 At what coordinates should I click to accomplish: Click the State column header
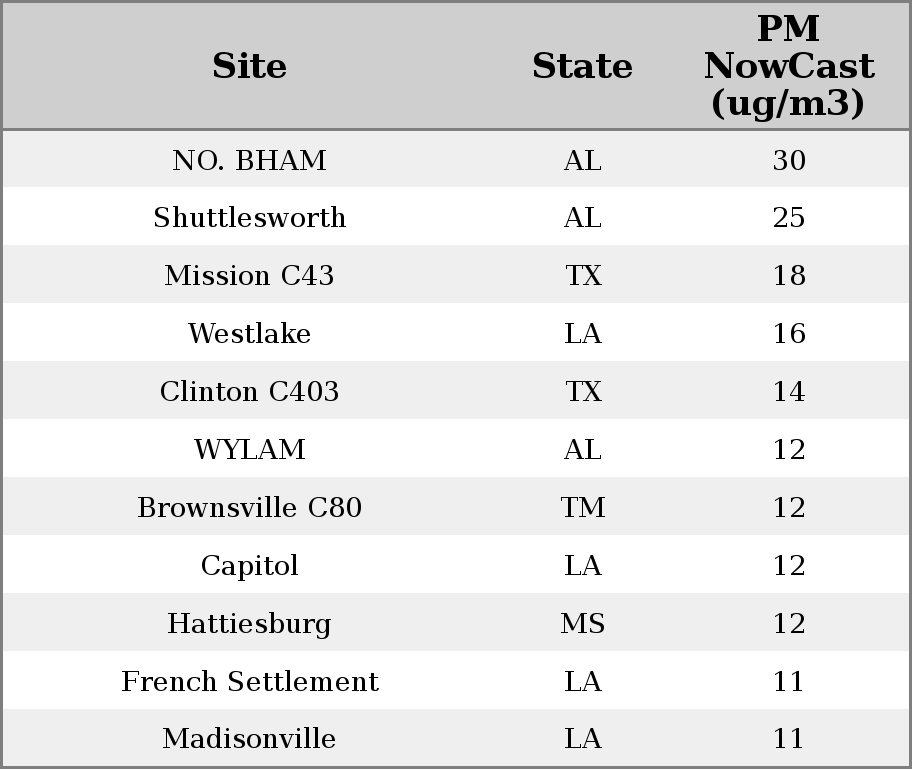(582, 67)
